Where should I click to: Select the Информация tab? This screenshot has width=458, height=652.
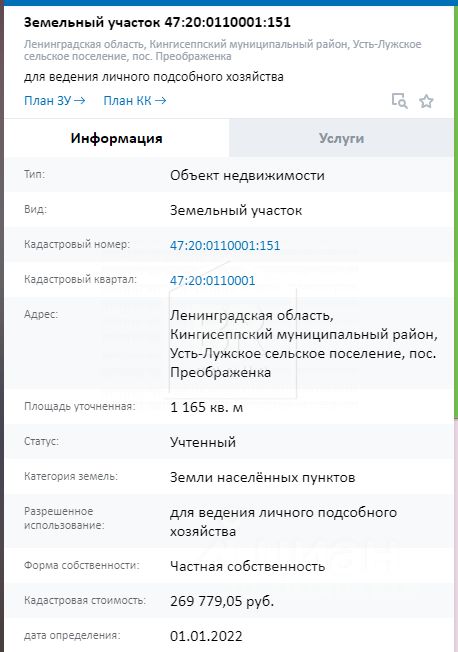pyautogui.click(x=116, y=138)
